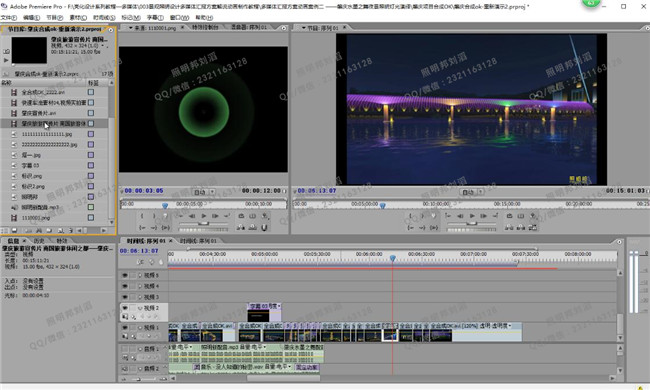Step forward one frame in program monitor
Screen dimensions: 650x390
tap(483, 216)
